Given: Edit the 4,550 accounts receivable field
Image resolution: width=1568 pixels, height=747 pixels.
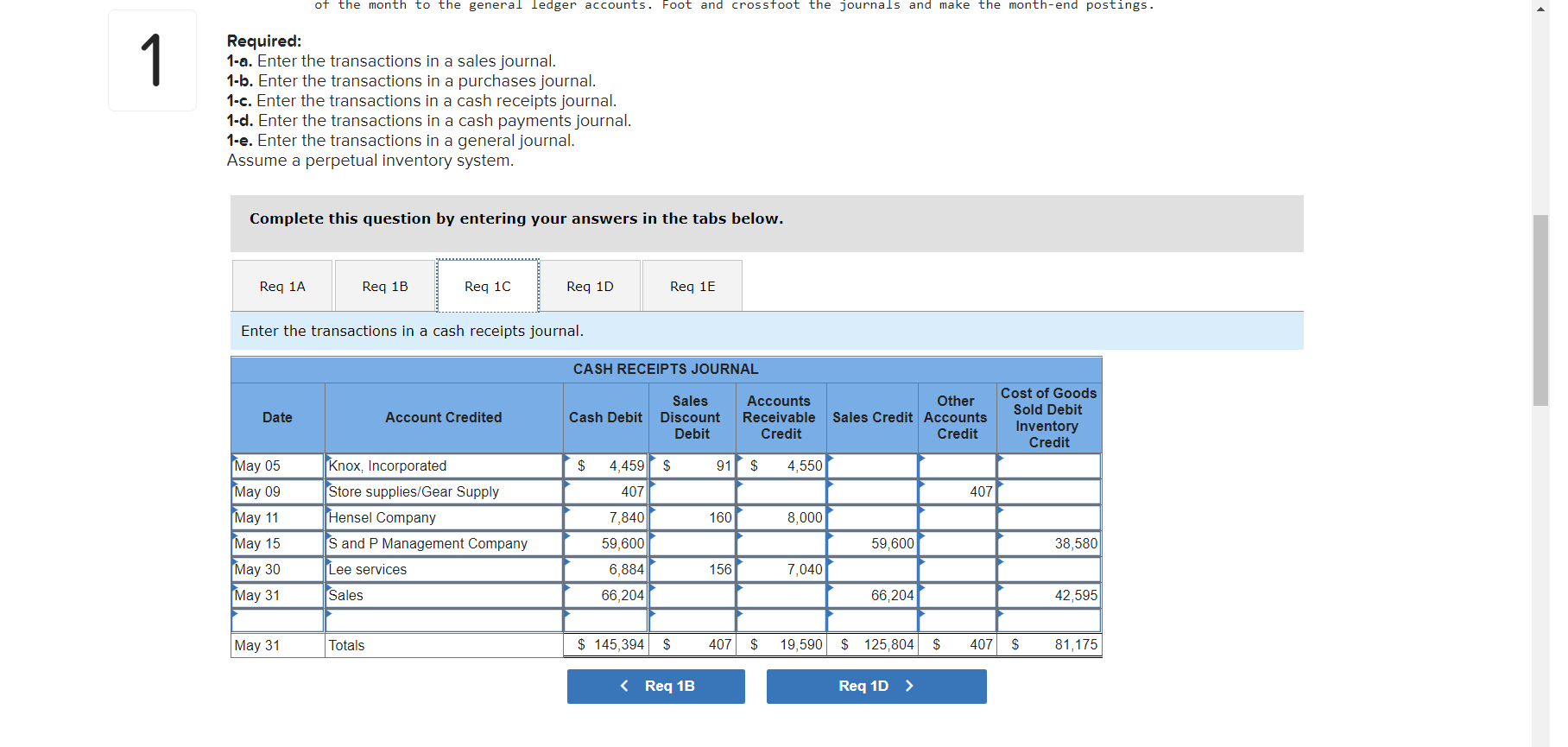Looking at the screenshot, I should [781, 465].
